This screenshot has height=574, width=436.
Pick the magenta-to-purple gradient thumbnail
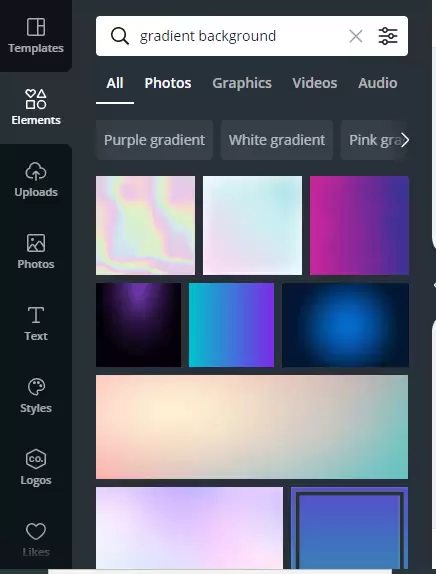coord(359,225)
